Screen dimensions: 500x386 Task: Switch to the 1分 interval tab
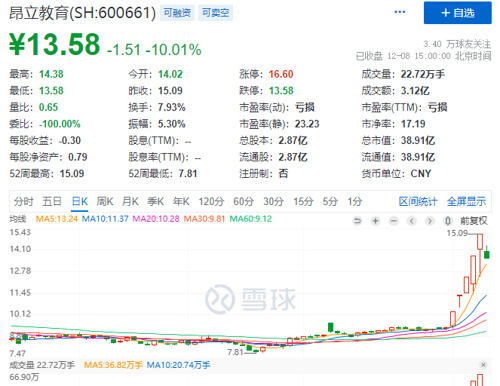pyautogui.click(x=355, y=201)
